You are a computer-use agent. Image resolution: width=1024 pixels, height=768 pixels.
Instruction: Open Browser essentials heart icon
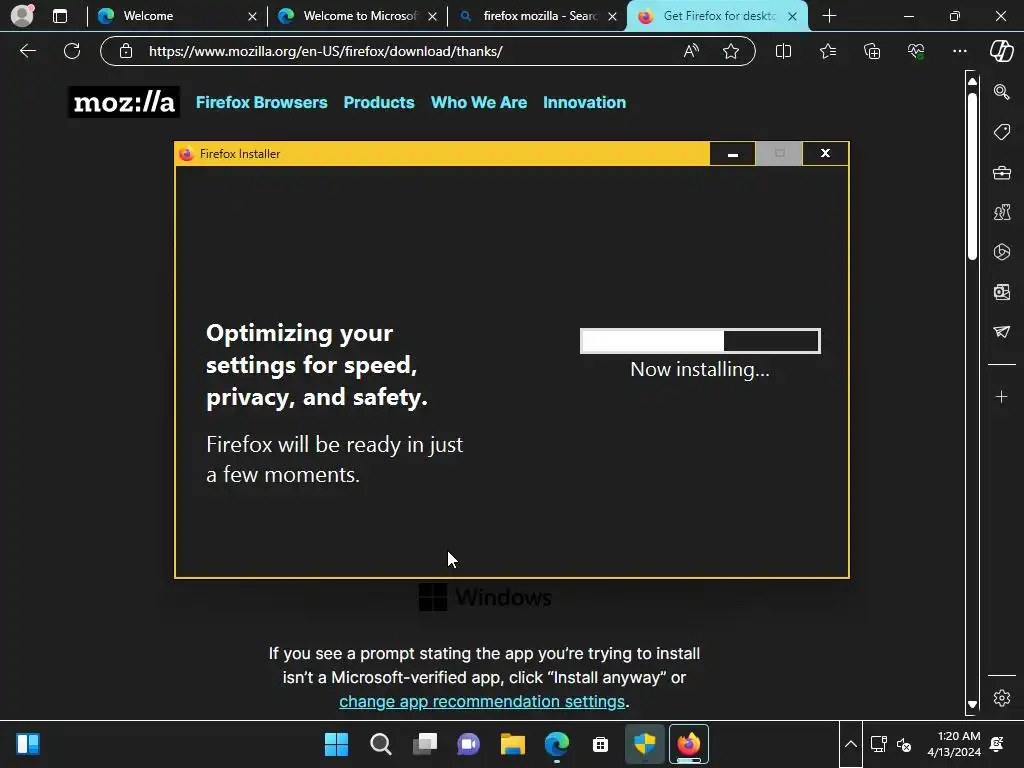point(916,51)
